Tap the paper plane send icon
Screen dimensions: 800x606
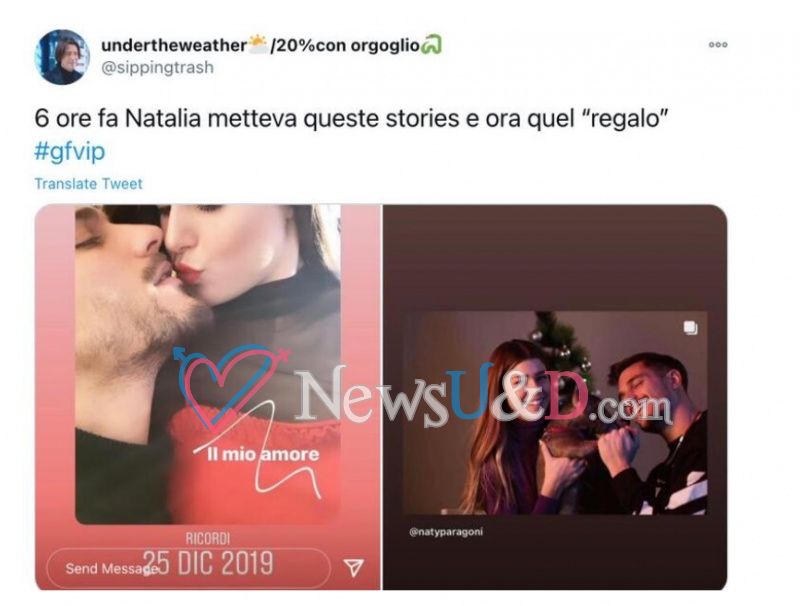point(353,567)
